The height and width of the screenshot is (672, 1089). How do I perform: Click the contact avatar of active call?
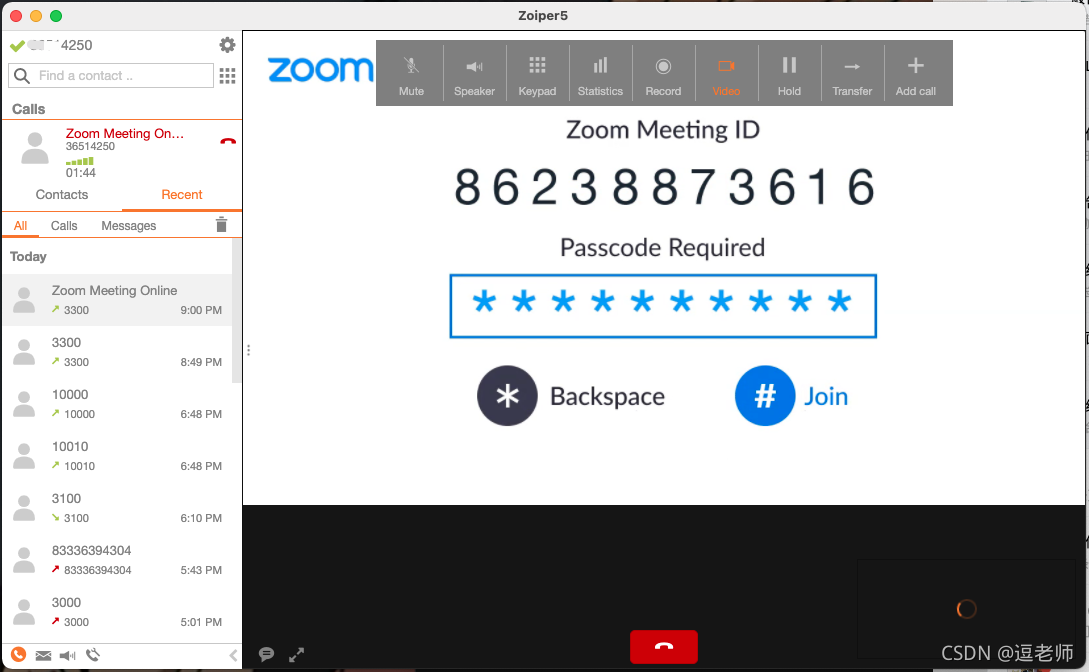[x=35, y=148]
